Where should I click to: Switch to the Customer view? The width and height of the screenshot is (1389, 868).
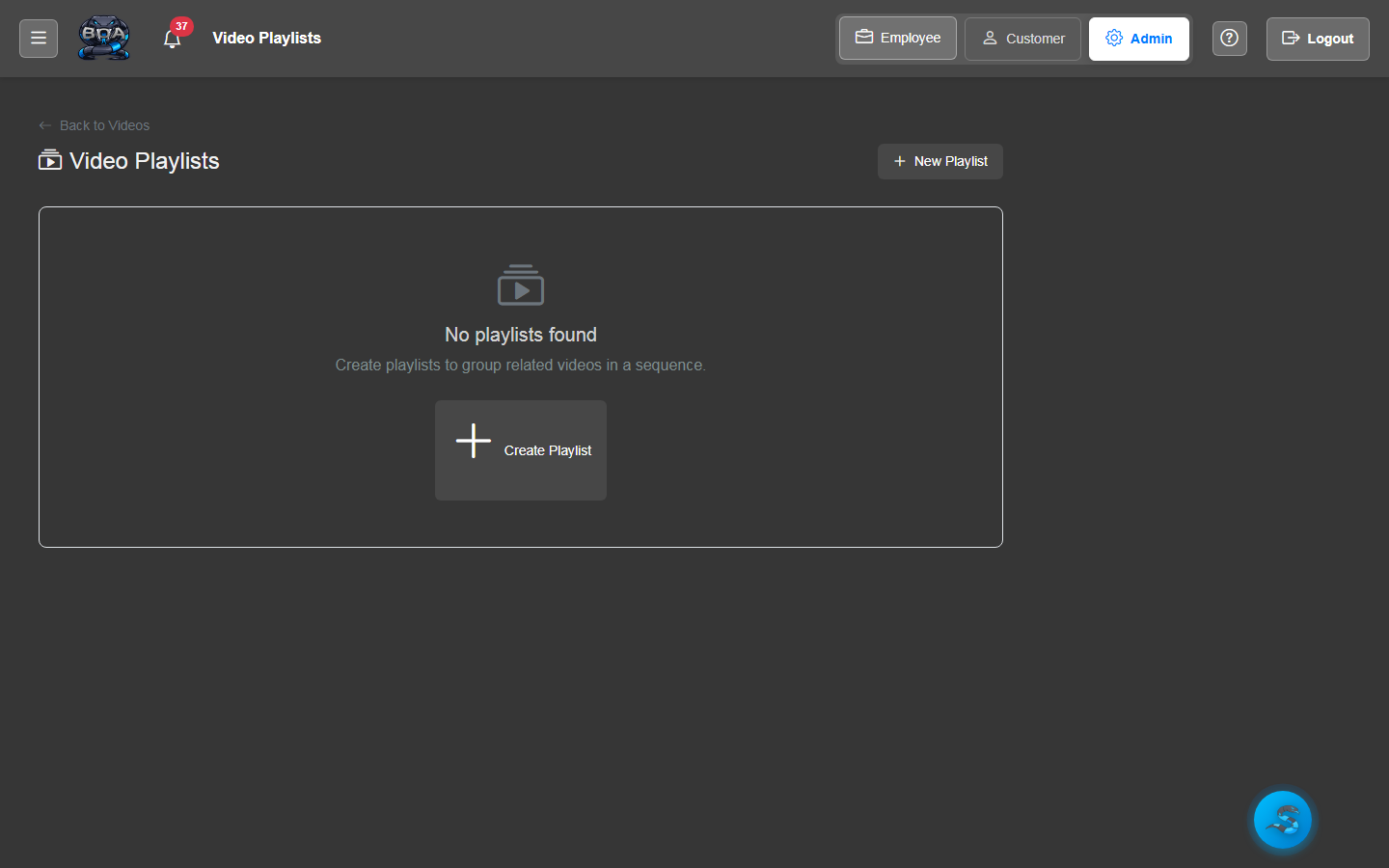coord(1022,39)
